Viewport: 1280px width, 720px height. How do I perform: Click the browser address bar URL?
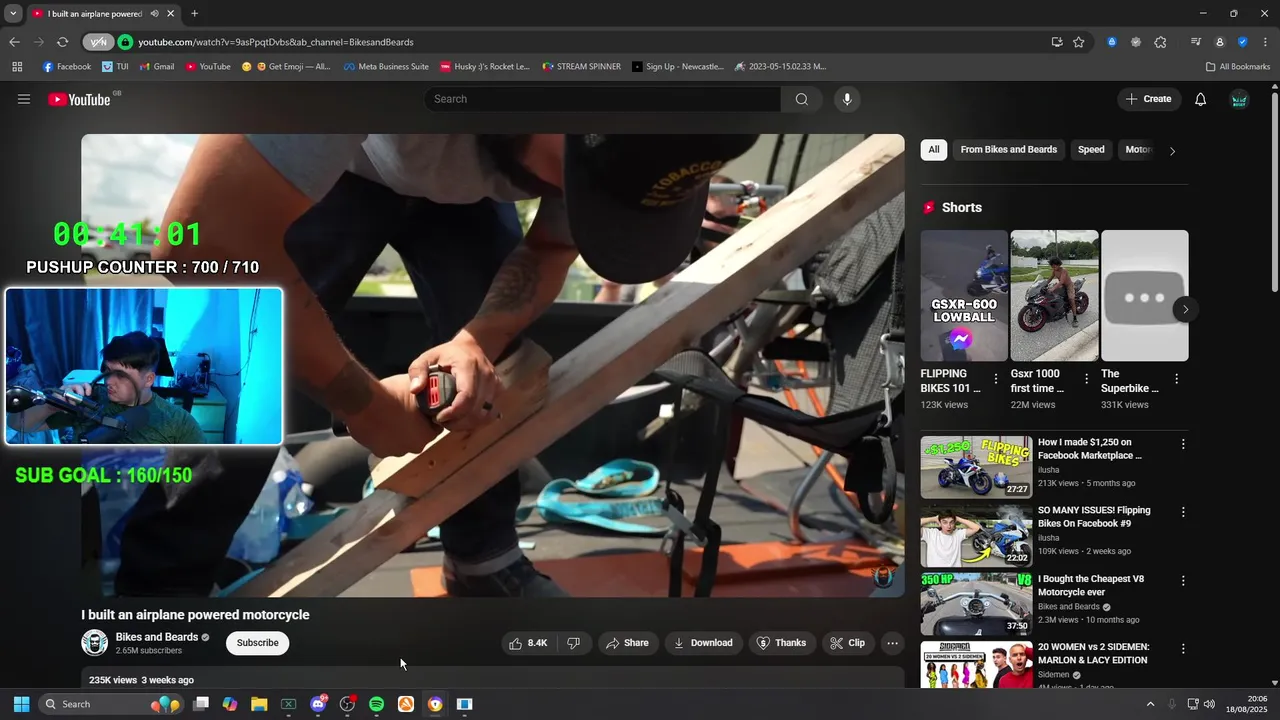coord(276,42)
